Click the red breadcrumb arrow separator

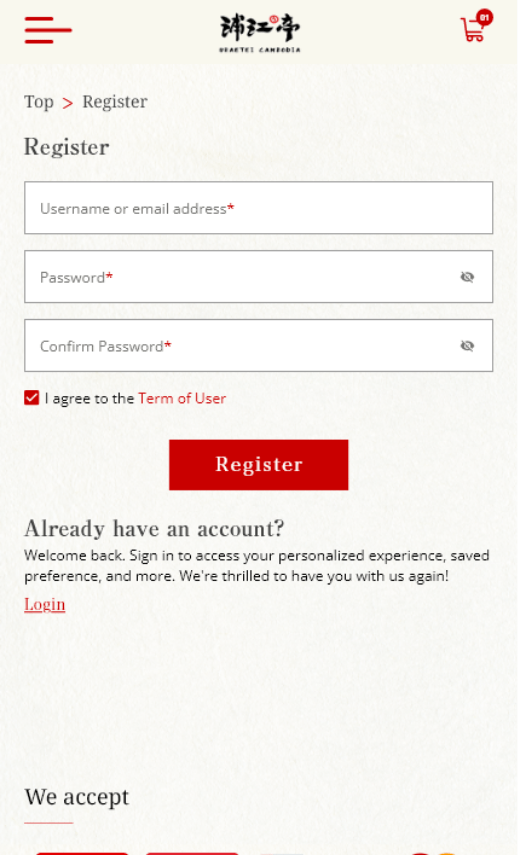[68, 103]
